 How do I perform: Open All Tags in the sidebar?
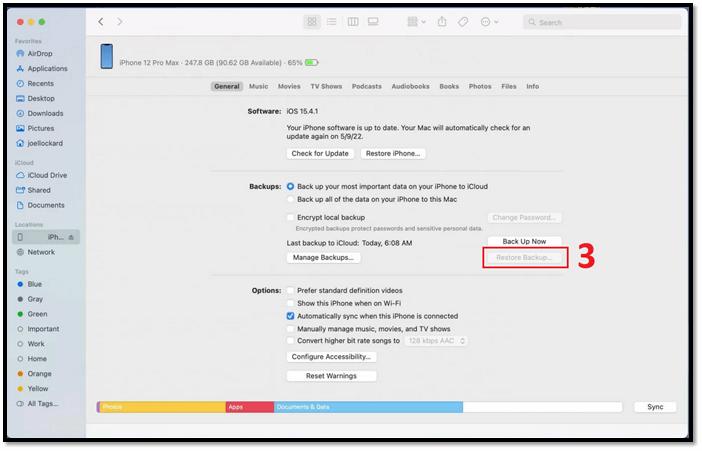(x=43, y=404)
